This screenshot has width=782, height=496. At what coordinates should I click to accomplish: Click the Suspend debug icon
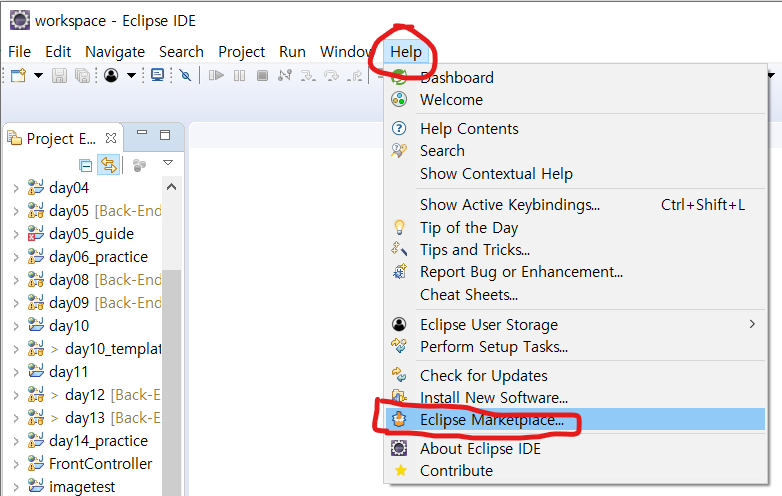[x=239, y=76]
